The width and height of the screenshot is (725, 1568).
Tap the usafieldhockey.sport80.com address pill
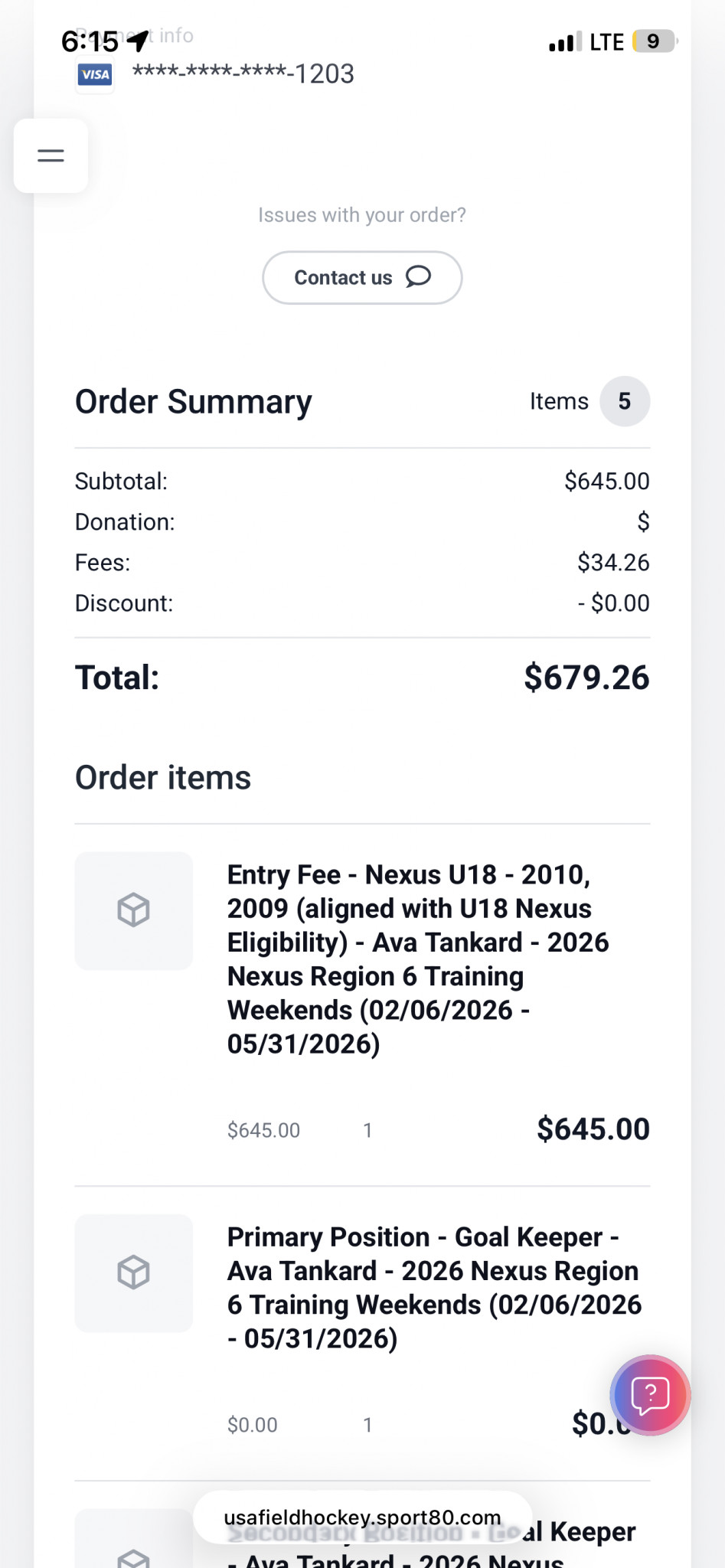(362, 1517)
